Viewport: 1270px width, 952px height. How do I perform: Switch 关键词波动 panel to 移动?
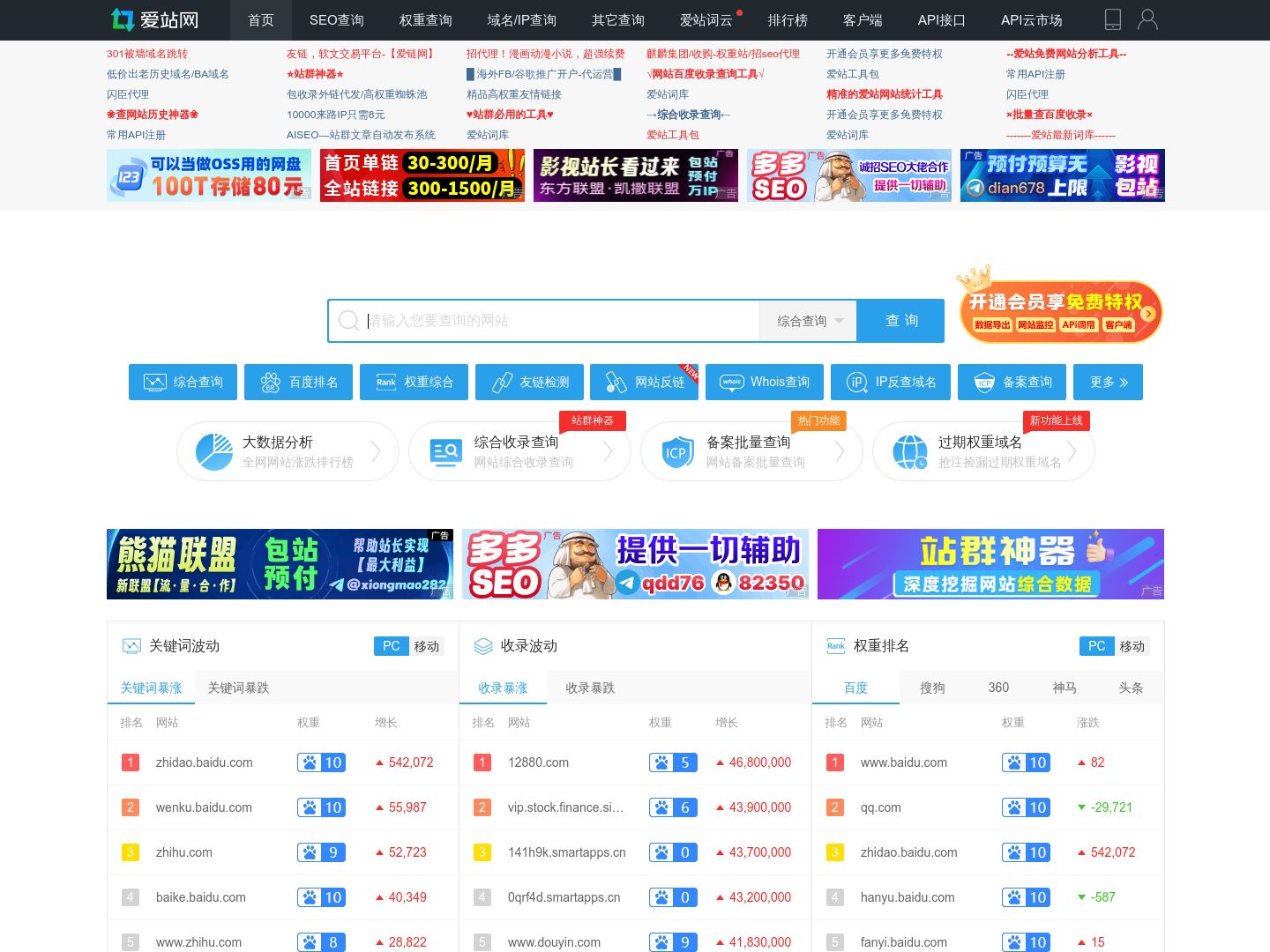click(x=427, y=646)
